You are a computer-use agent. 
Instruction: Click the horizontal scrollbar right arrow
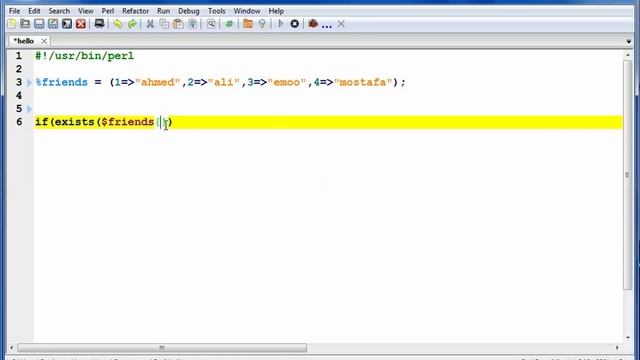pyautogui.click(x=617, y=348)
